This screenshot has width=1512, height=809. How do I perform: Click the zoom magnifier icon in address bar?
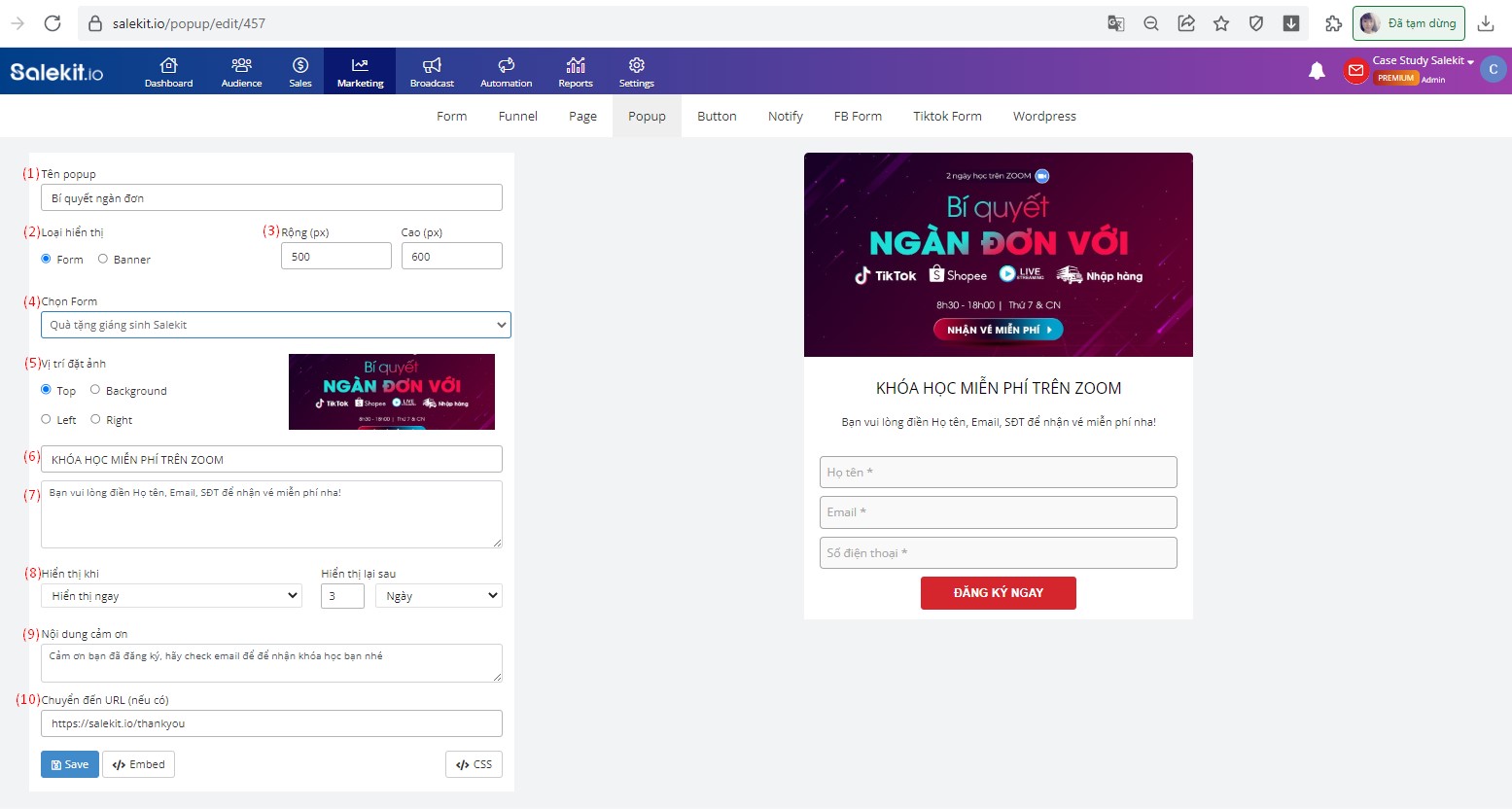pos(1151,23)
